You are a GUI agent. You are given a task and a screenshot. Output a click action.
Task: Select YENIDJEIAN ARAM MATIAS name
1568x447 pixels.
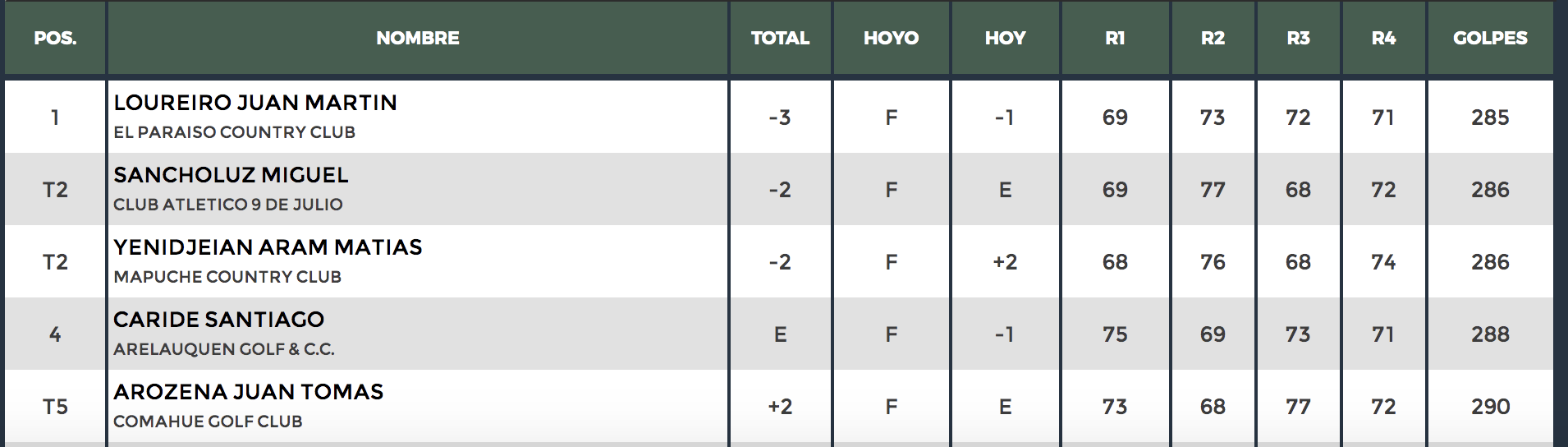(268, 247)
